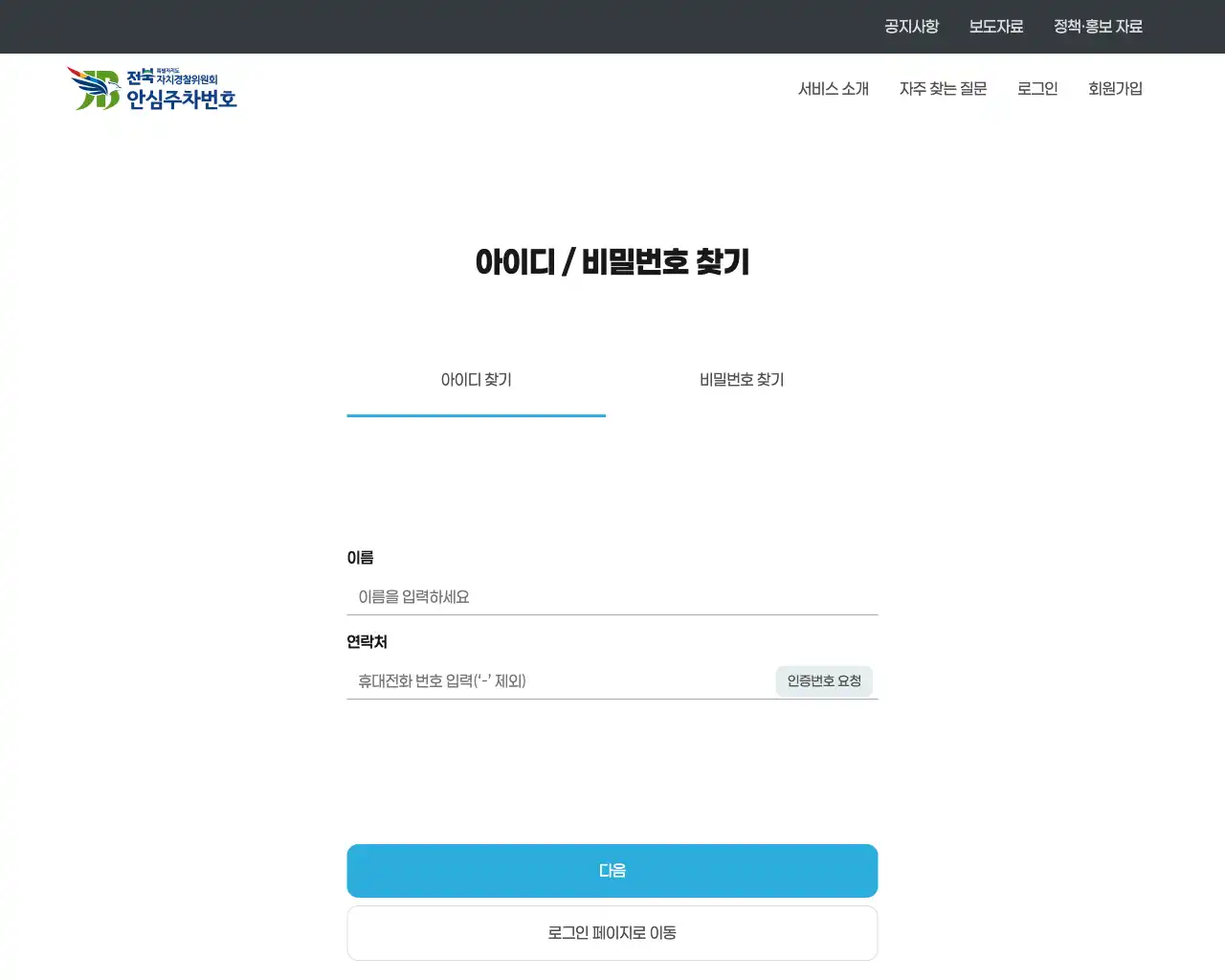Viewport: 1225px width, 980px height.
Task: Switch to the 비밀번호 찾기 tab
Action: tap(741, 380)
